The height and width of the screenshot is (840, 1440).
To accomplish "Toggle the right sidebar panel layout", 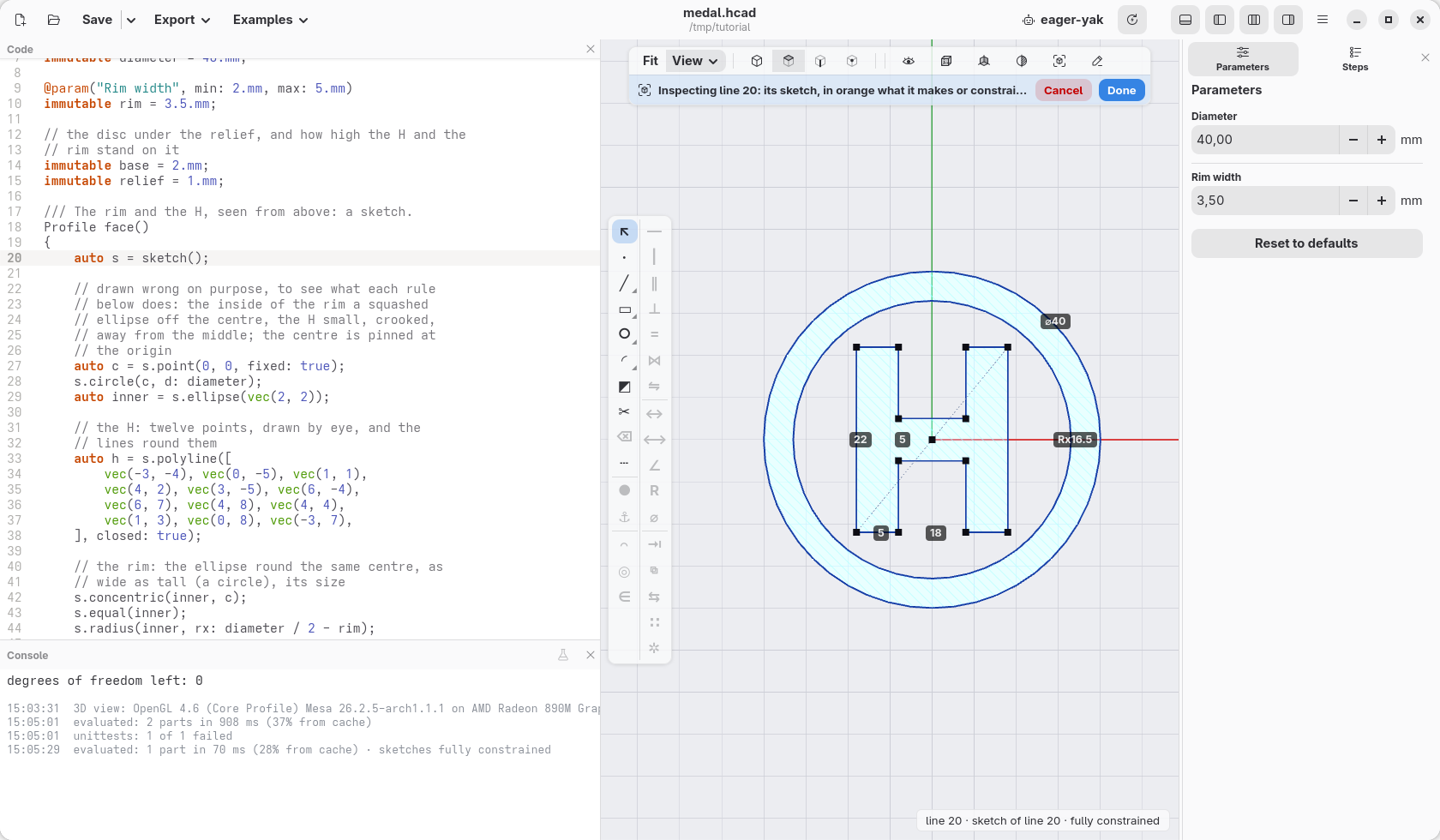I will tap(1288, 20).
